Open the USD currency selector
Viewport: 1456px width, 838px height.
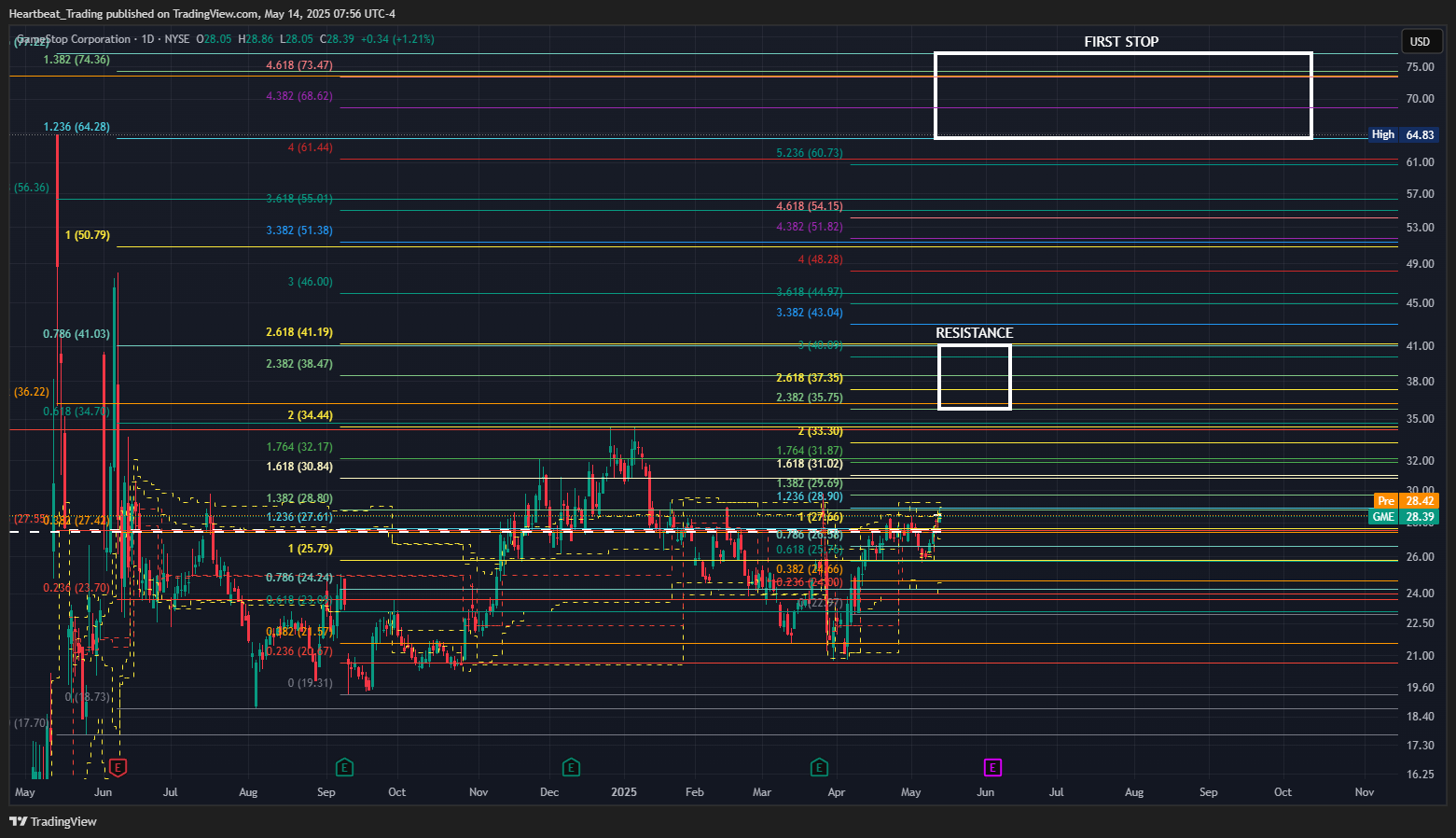coord(1420,41)
